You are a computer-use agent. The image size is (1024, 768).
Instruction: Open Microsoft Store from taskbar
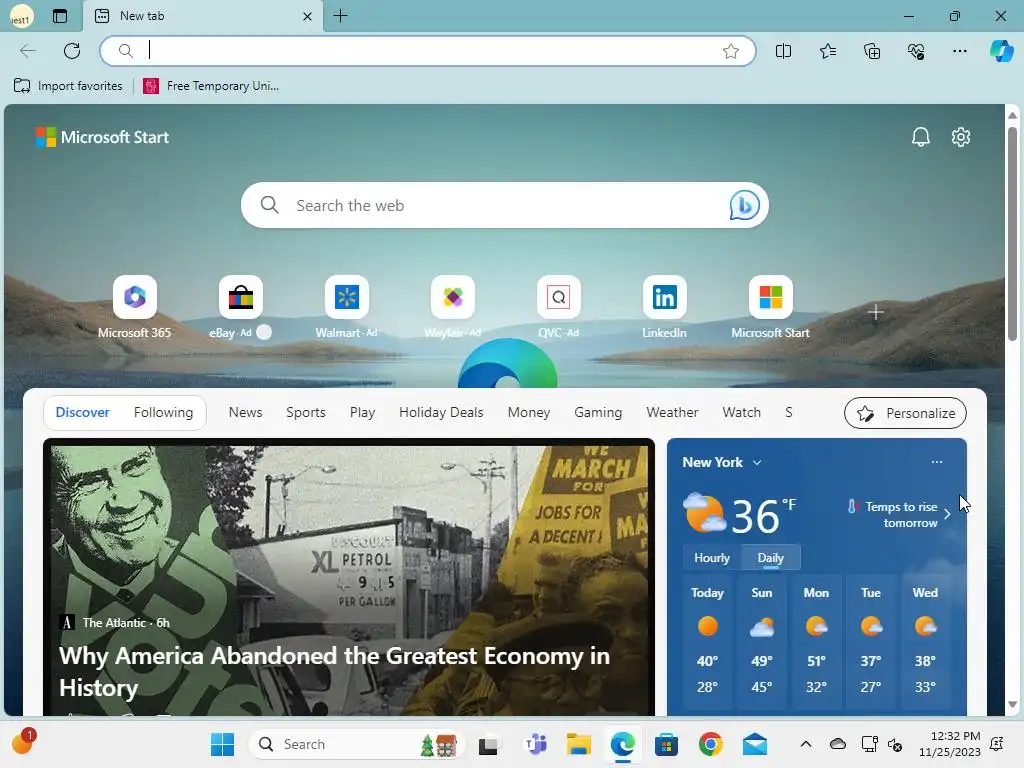(666, 744)
